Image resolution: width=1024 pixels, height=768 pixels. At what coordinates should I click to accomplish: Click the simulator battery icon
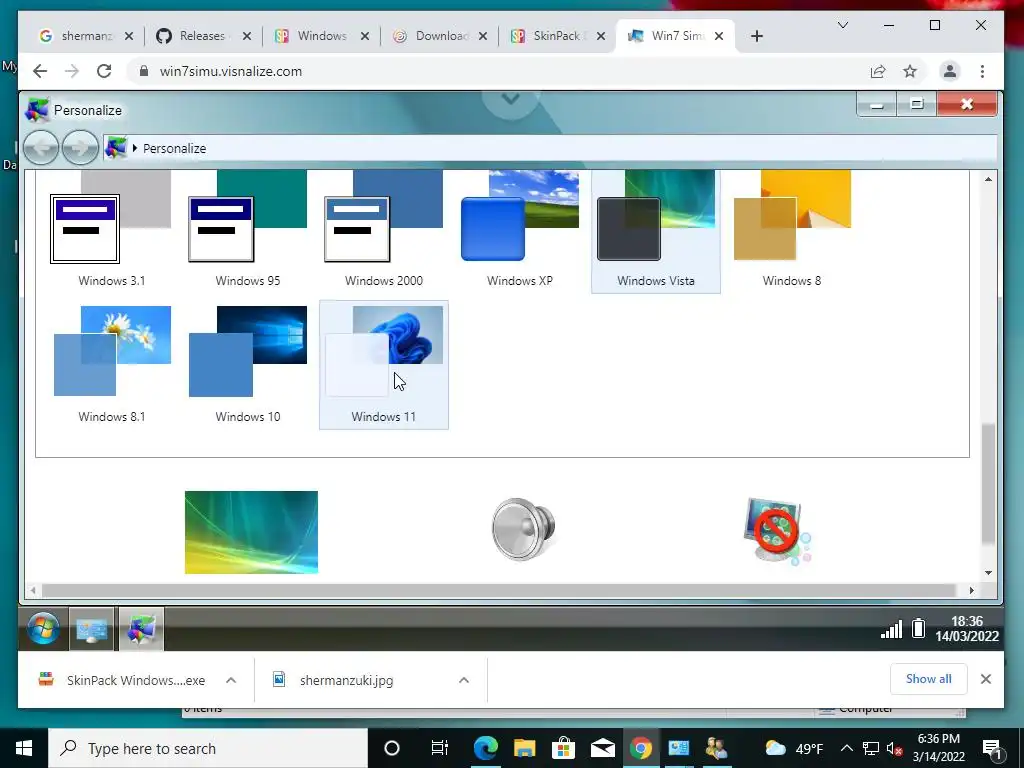tap(918, 628)
